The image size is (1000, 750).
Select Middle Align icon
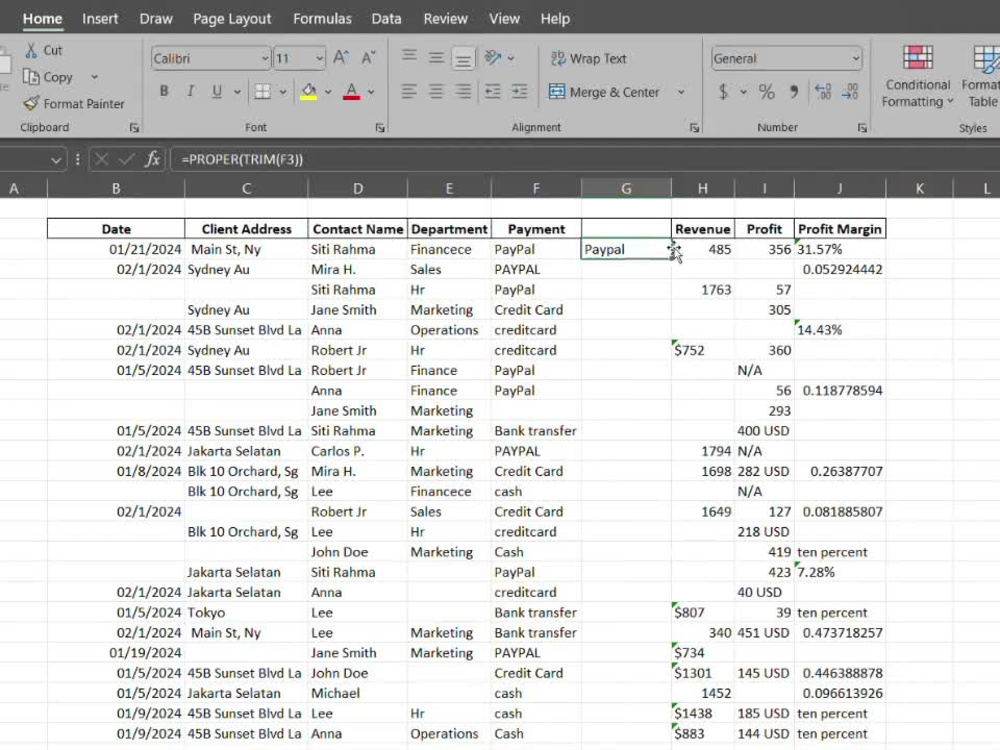[436, 58]
